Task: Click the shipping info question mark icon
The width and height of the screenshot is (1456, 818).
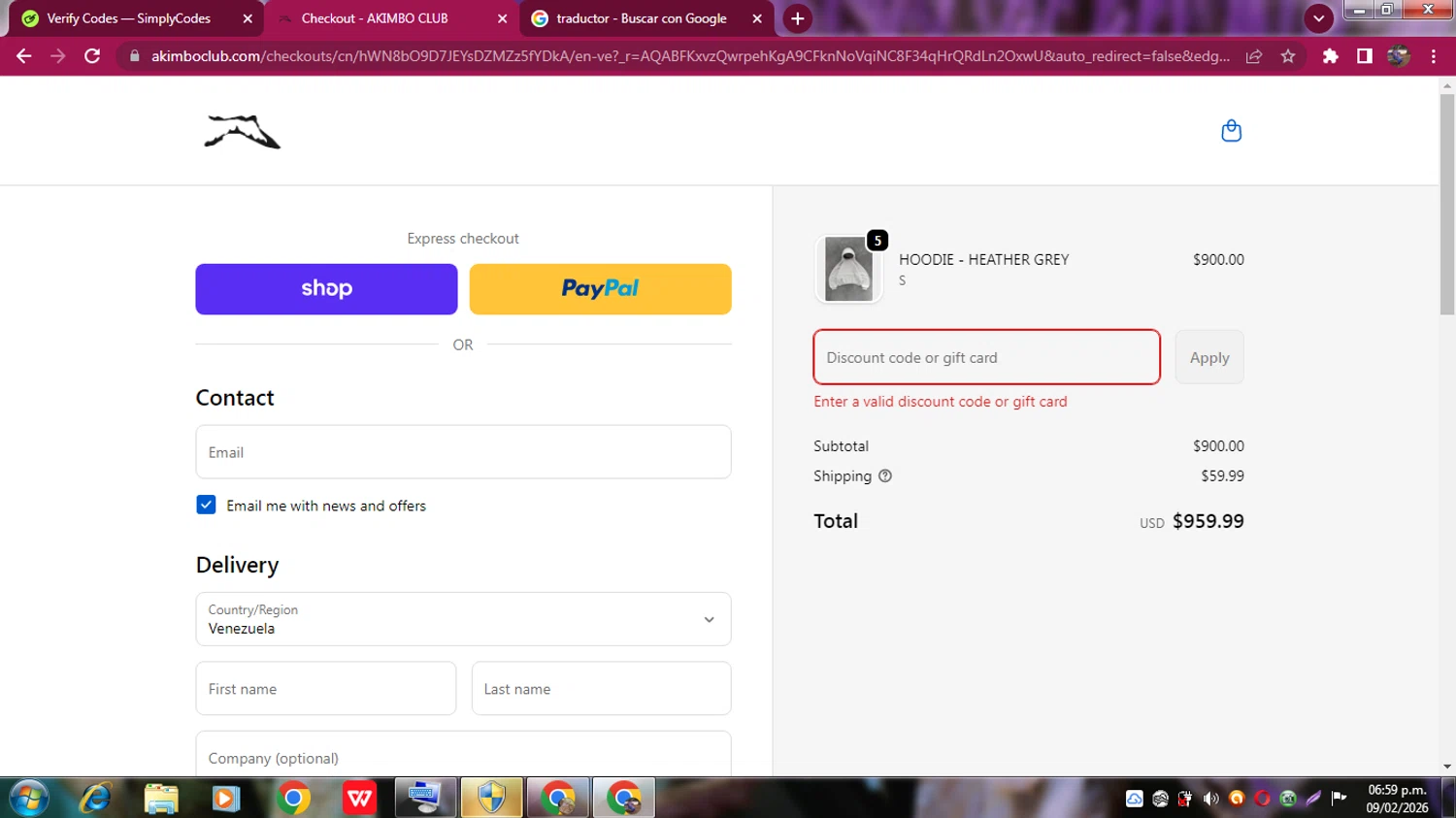Action: pos(885,475)
